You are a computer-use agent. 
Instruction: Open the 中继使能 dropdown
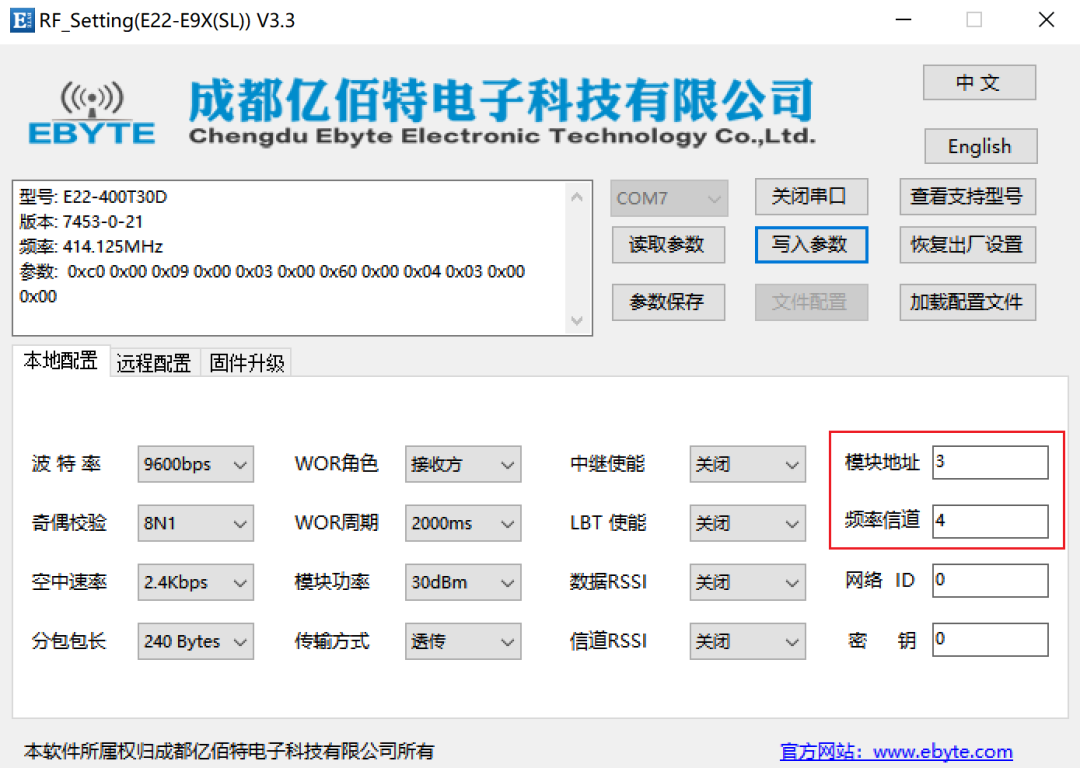tap(747, 464)
